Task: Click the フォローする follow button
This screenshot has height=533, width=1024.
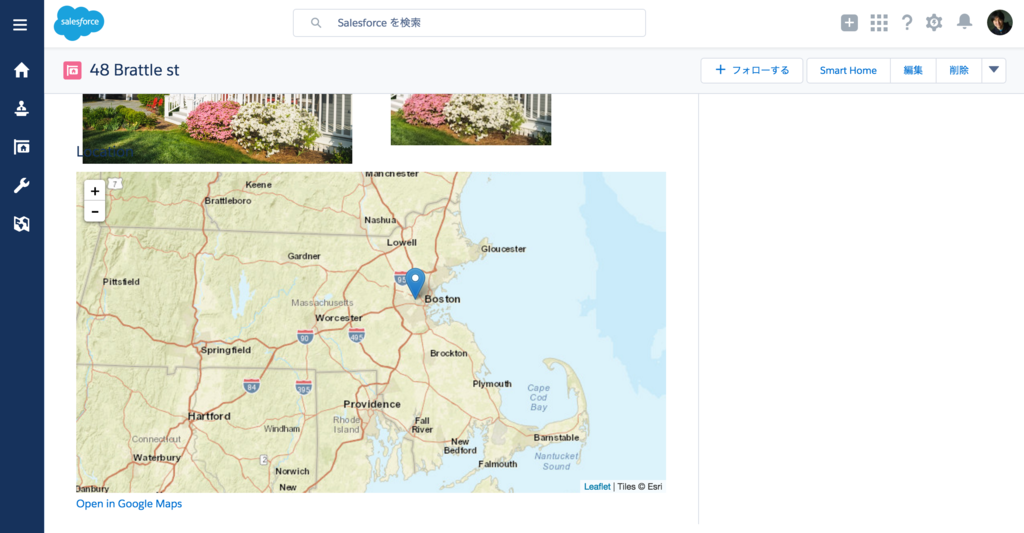Action: point(752,71)
